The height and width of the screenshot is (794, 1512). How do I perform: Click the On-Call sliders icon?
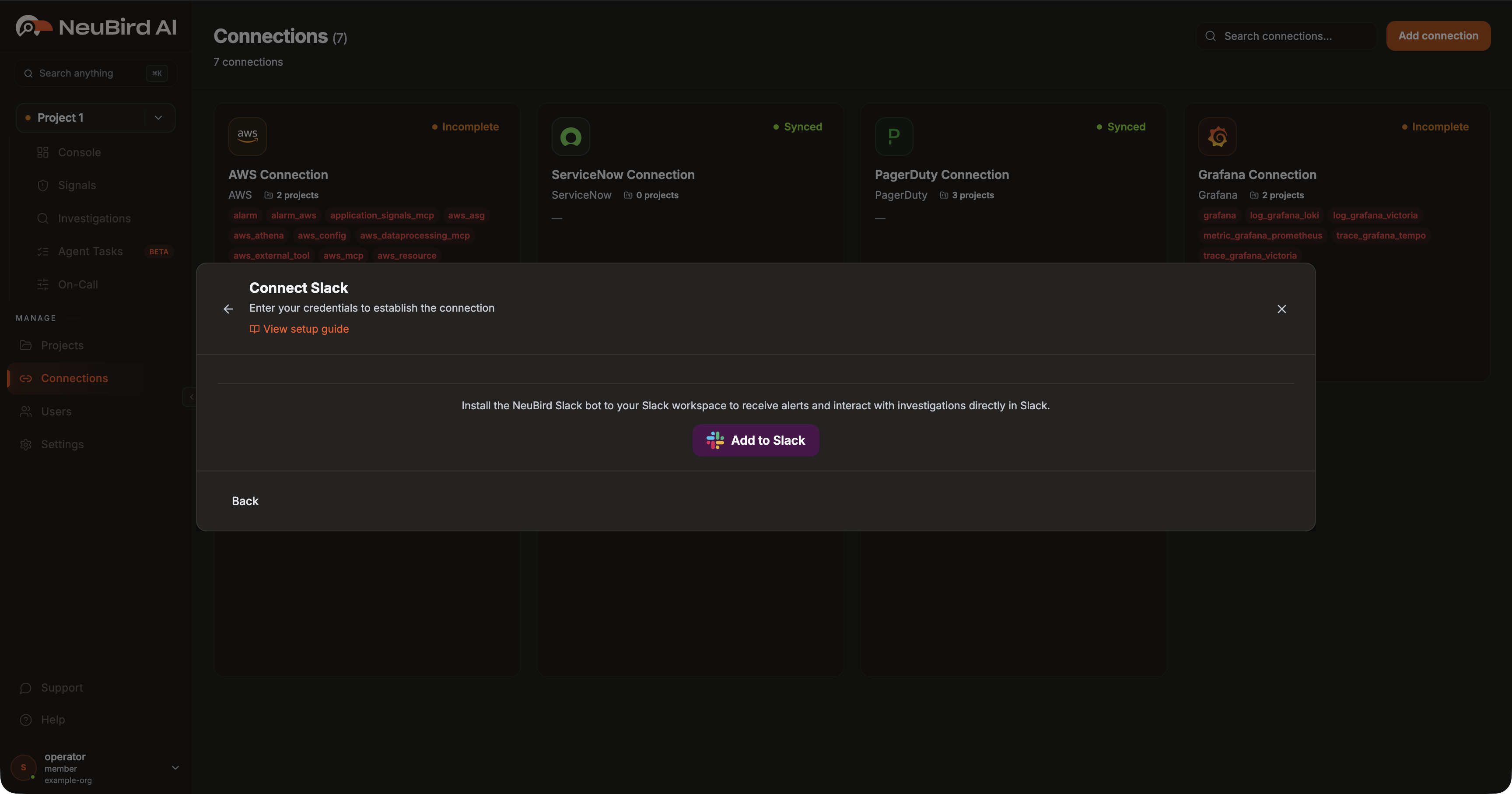coord(43,284)
